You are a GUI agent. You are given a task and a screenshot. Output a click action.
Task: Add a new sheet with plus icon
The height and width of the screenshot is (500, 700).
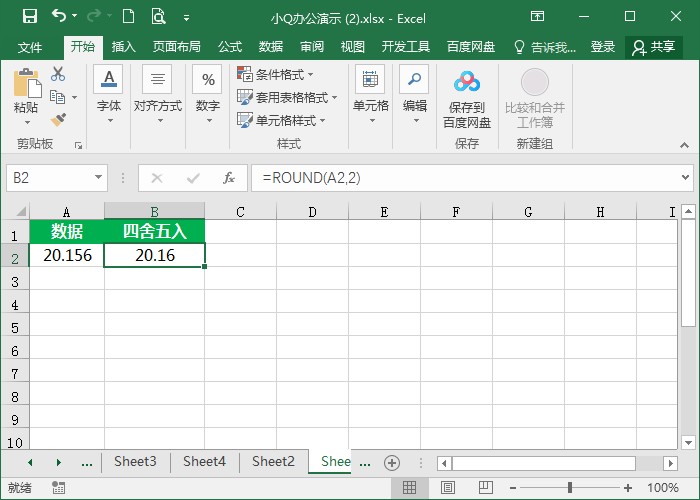[392, 463]
